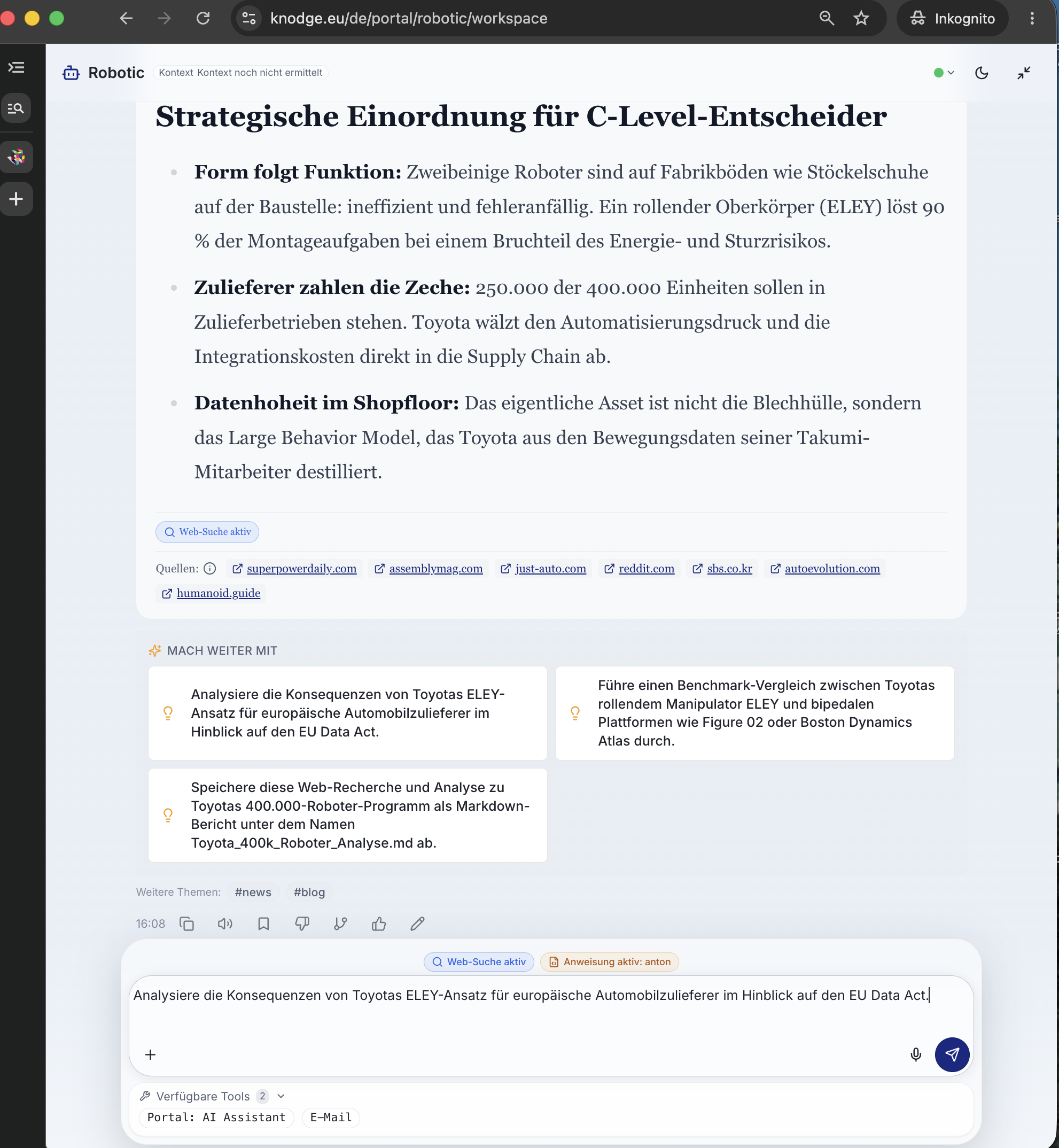The width and height of the screenshot is (1059, 1148).
Task: Click Web-Suche aktiv badge above input
Action: coord(479,961)
